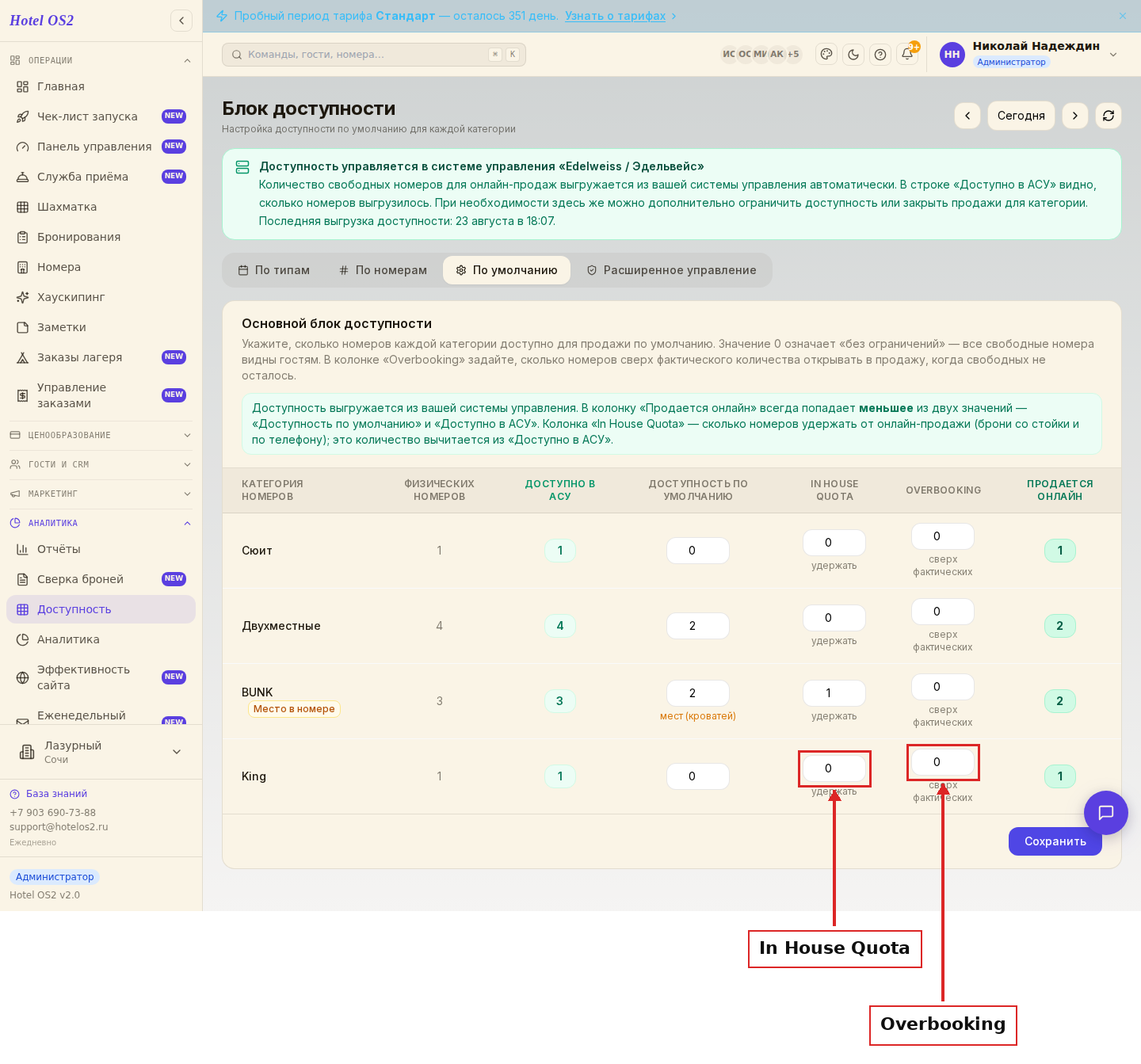Image resolution: width=1141 pixels, height=1064 pixels.
Task: Edit default availability for Сюит
Action: point(698,551)
